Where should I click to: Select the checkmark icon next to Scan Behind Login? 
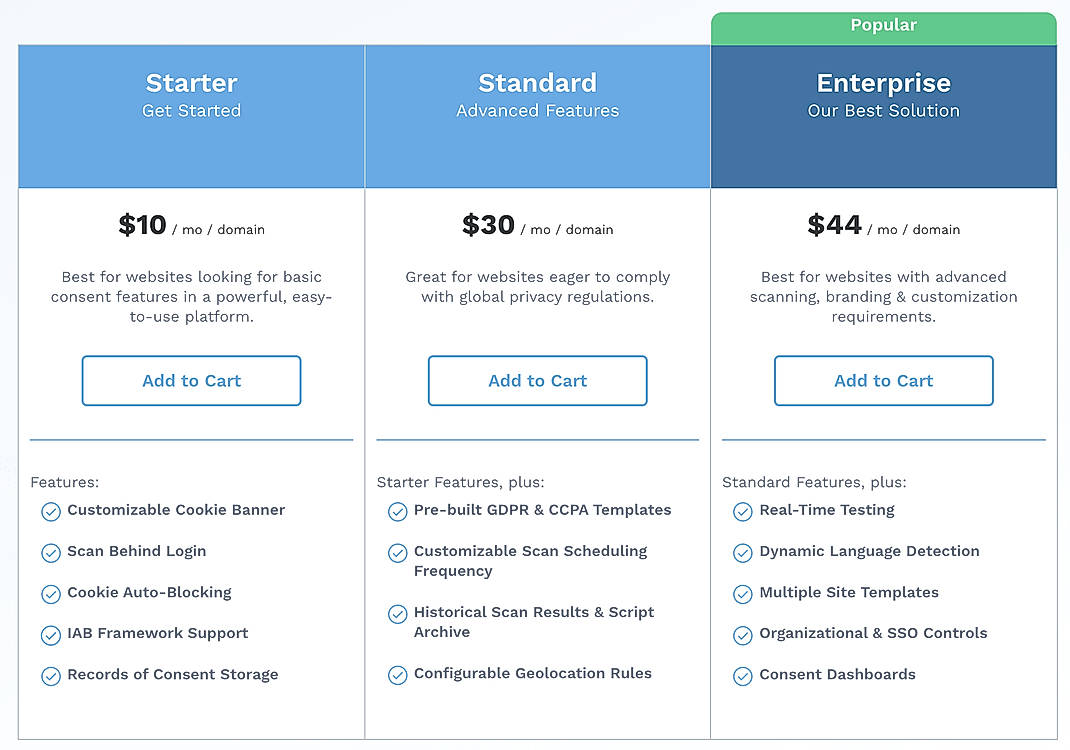click(x=51, y=552)
